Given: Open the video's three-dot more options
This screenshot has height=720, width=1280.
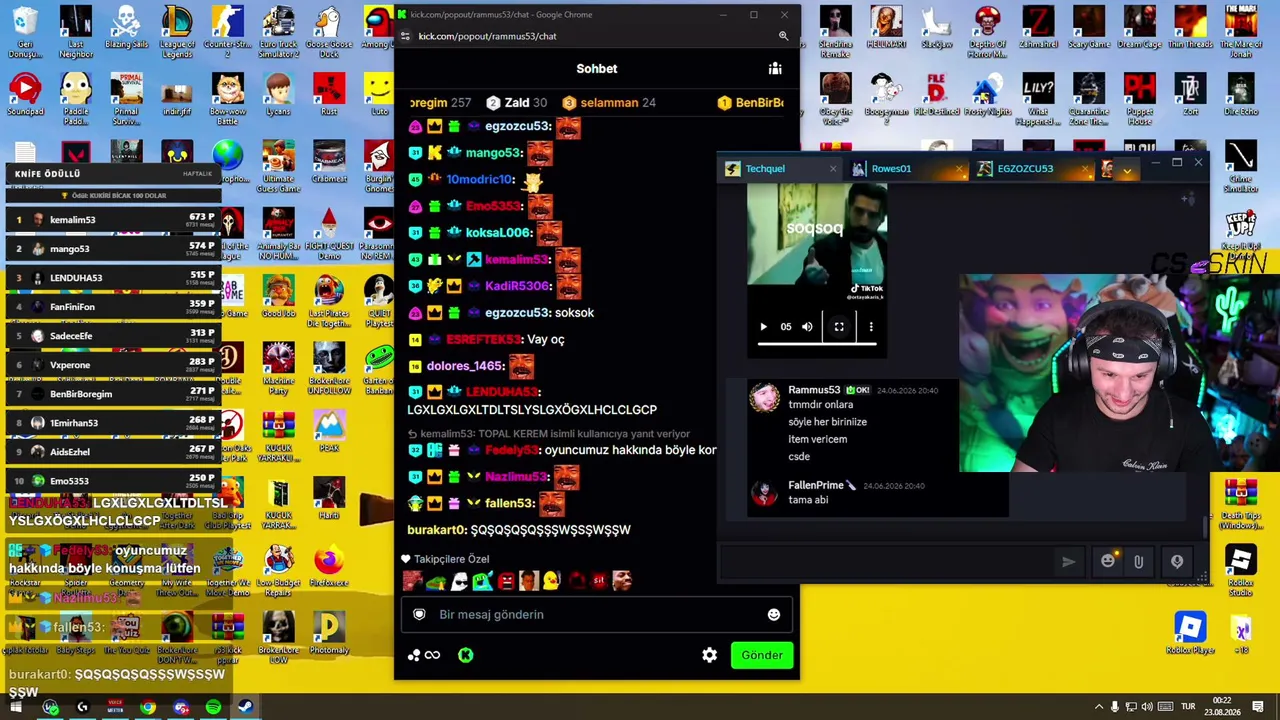Looking at the screenshot, I should (871, 327).
